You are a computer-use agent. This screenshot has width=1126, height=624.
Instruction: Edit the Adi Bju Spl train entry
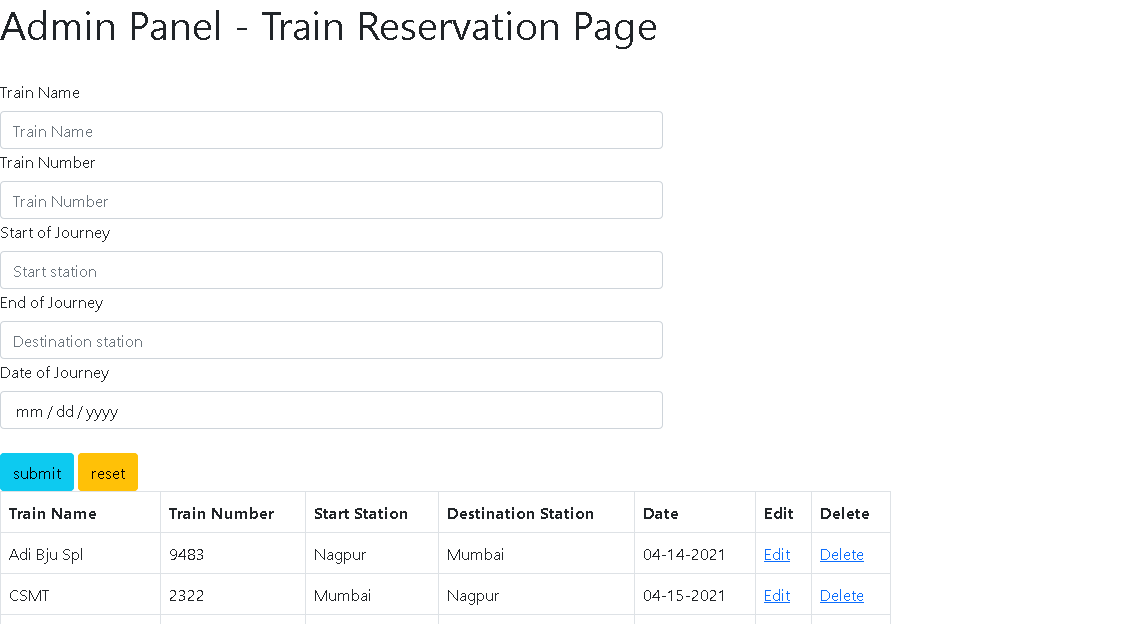pyautogui.click(x=777, y=554)
